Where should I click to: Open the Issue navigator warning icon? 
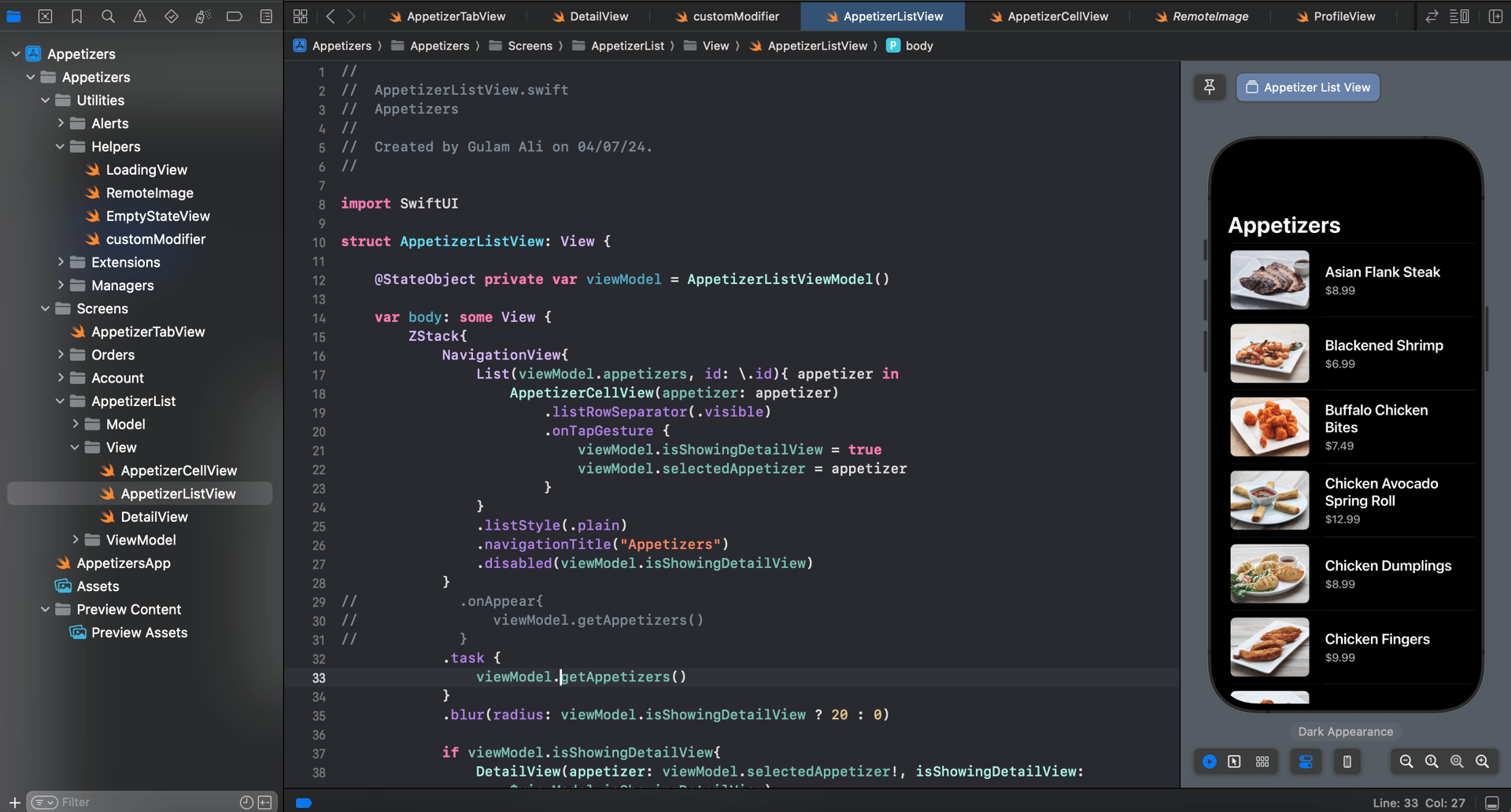[x=139, y=16]
